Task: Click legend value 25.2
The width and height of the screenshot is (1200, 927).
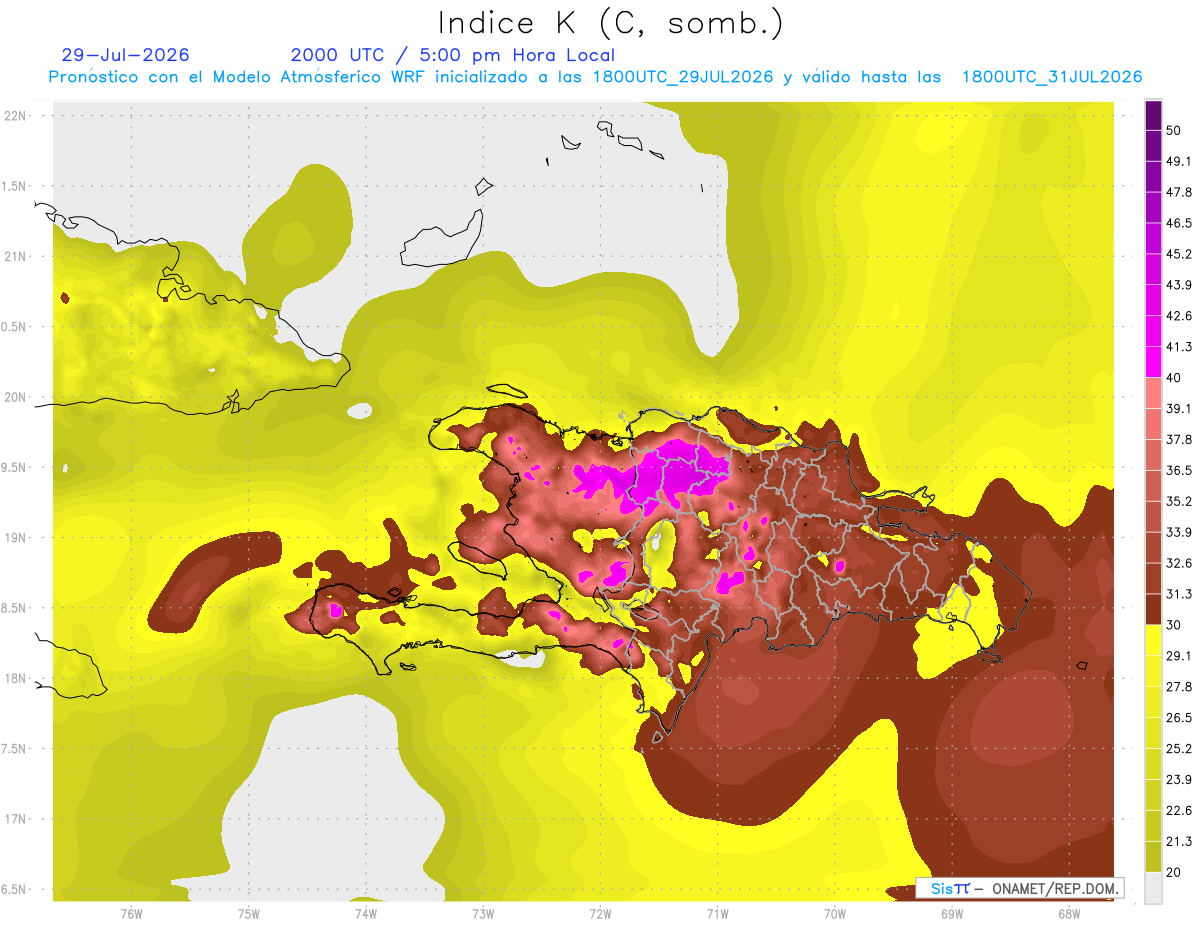Action: [1179, 748]
